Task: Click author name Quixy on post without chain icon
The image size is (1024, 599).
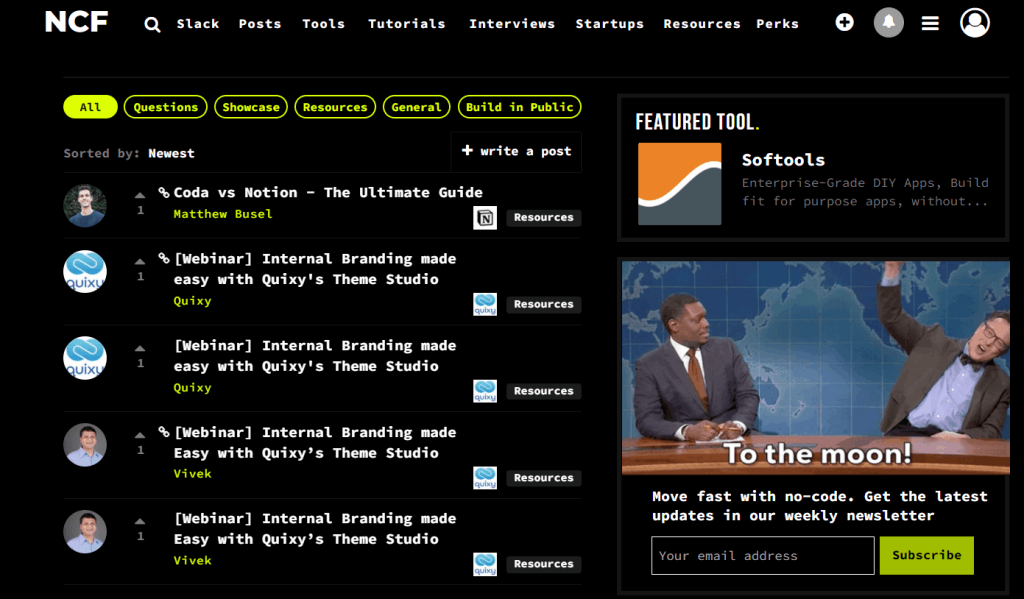Action: [193, 388]
